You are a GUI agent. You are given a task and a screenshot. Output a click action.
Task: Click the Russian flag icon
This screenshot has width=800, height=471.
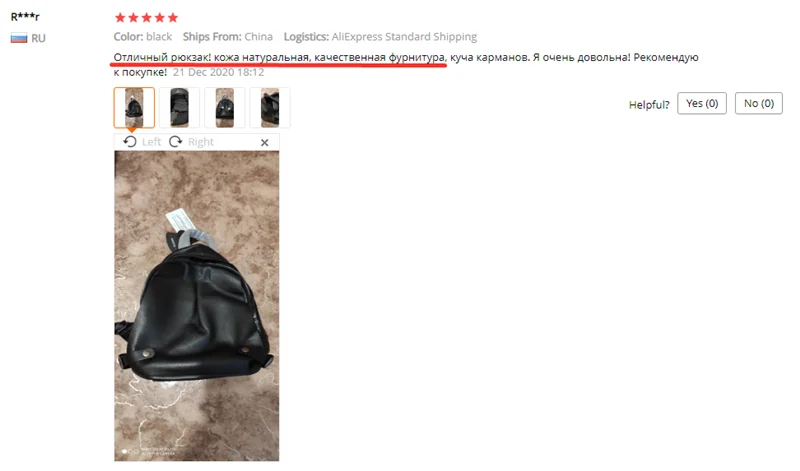click(x=19, y=38)
